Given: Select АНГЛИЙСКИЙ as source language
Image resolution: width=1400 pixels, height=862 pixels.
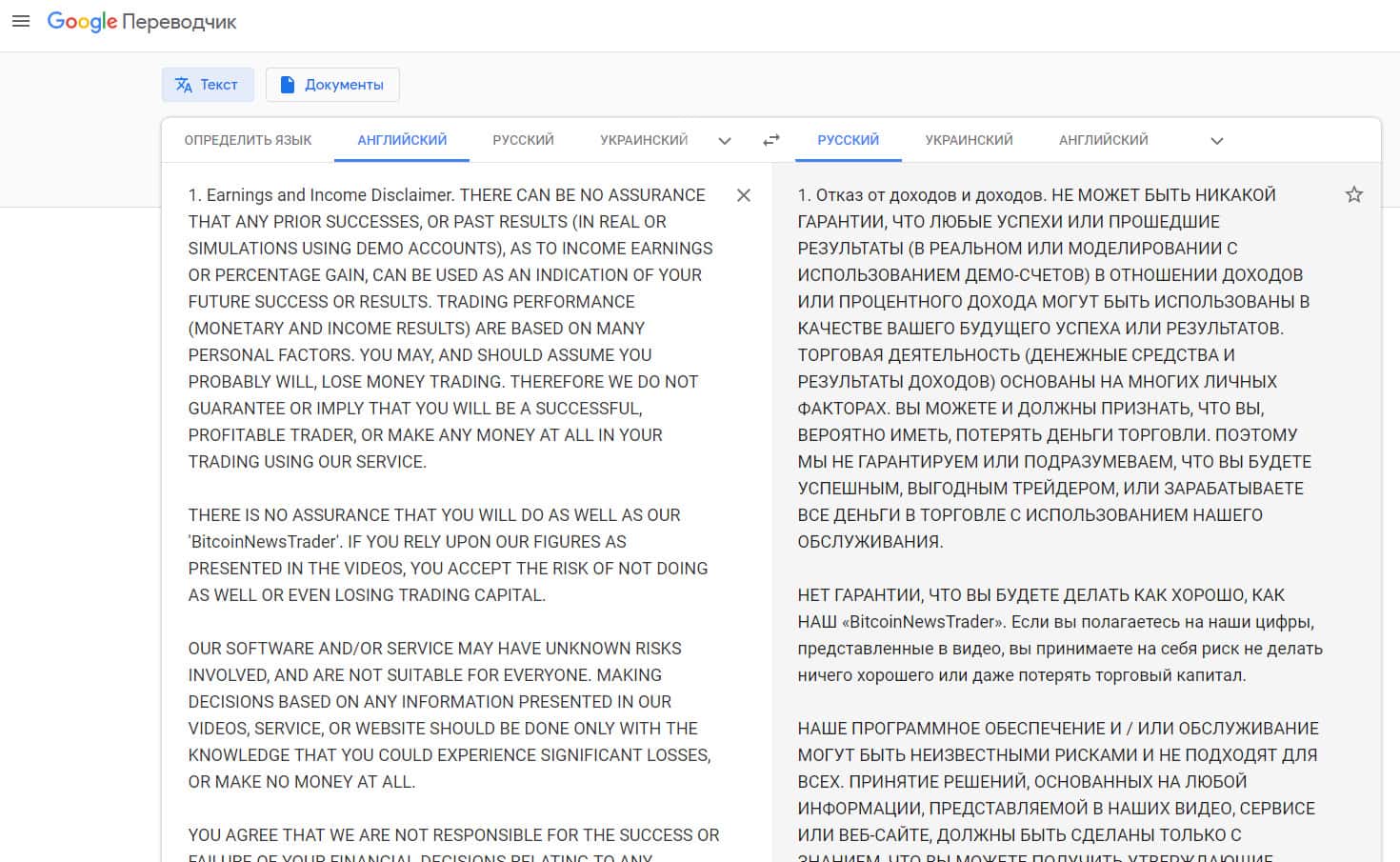Looking at the screenshot, I should (x=402, y=140).
